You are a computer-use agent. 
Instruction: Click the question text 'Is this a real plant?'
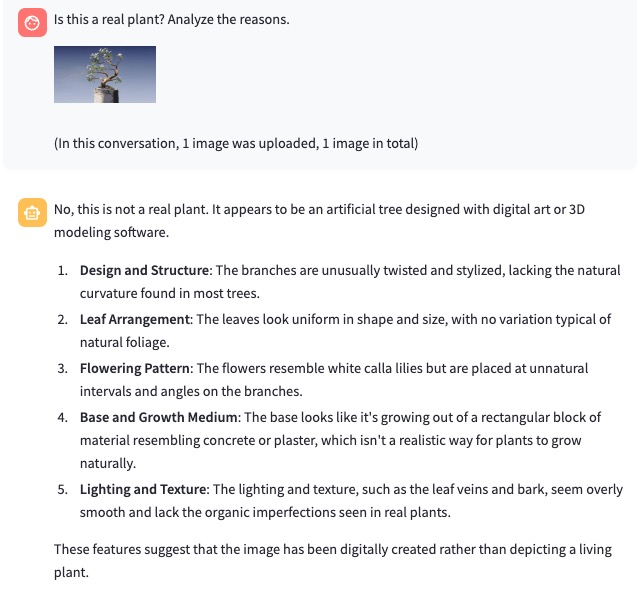pyautogui.click(x=171, y=19)
